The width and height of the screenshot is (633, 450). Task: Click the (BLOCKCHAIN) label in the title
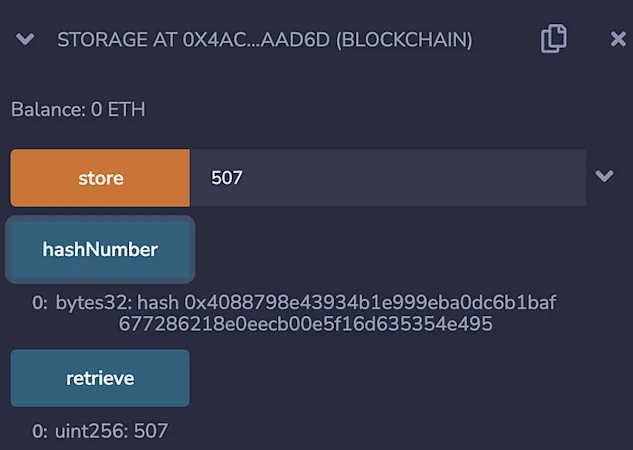(x=404, y=40)
